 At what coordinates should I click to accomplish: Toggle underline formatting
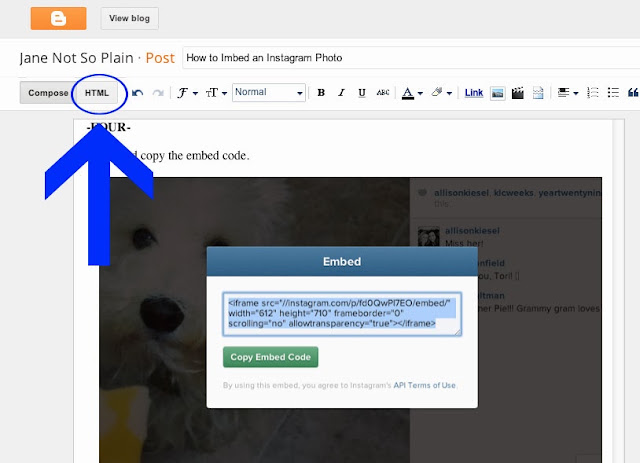point(362,93)
